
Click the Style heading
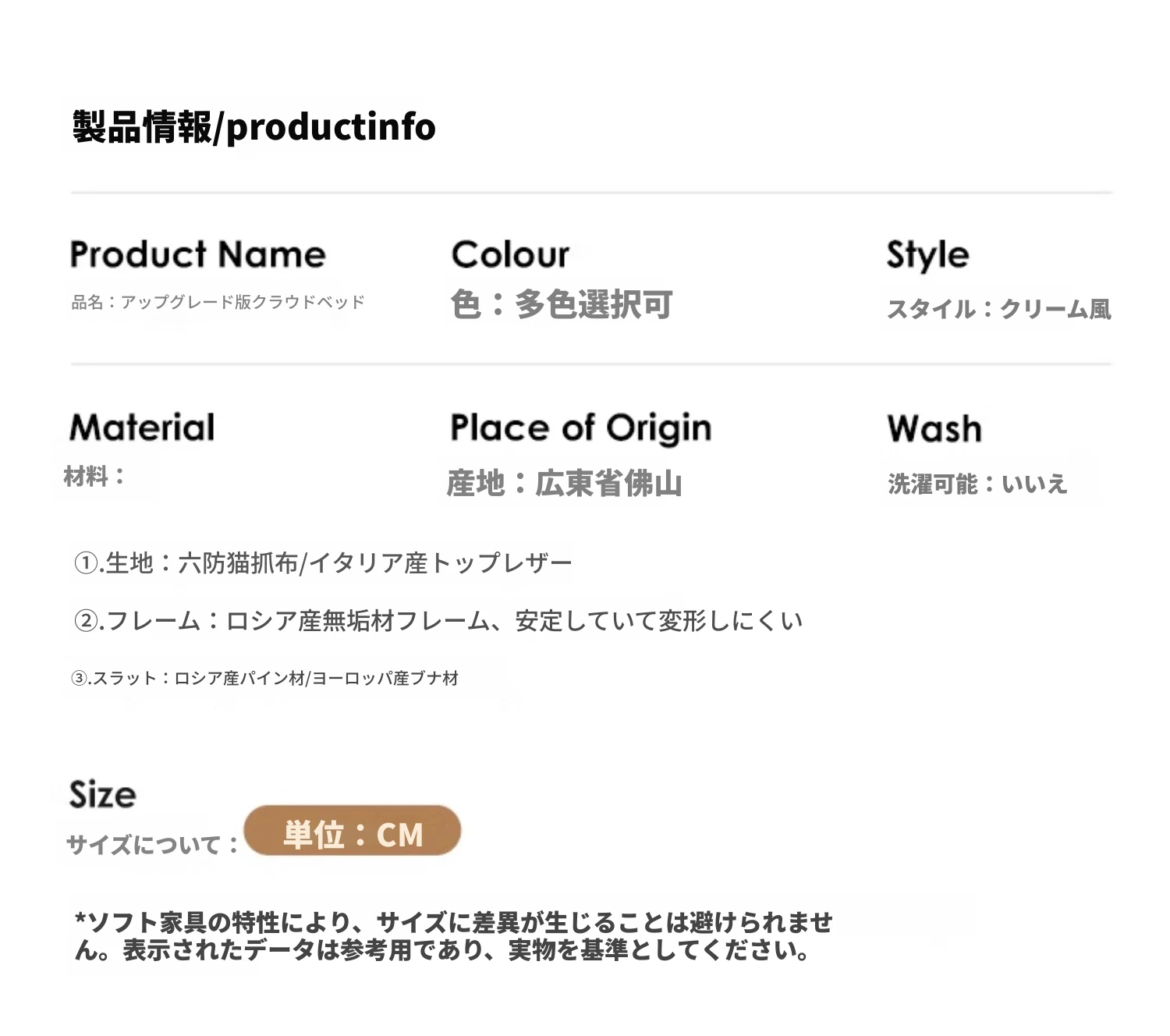(927, 255)
